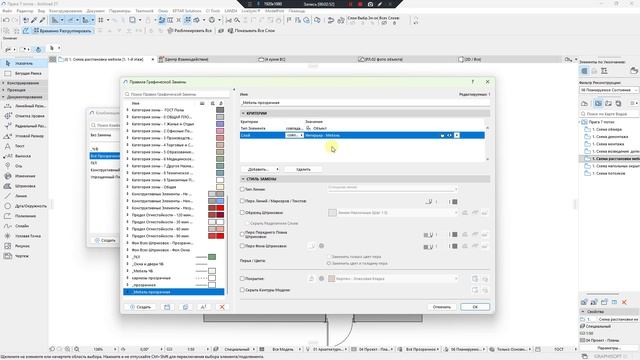
Task: Enable the Перо Фона Штриховки checkbox
Action: pyautogui.click(x=242, y=246)
